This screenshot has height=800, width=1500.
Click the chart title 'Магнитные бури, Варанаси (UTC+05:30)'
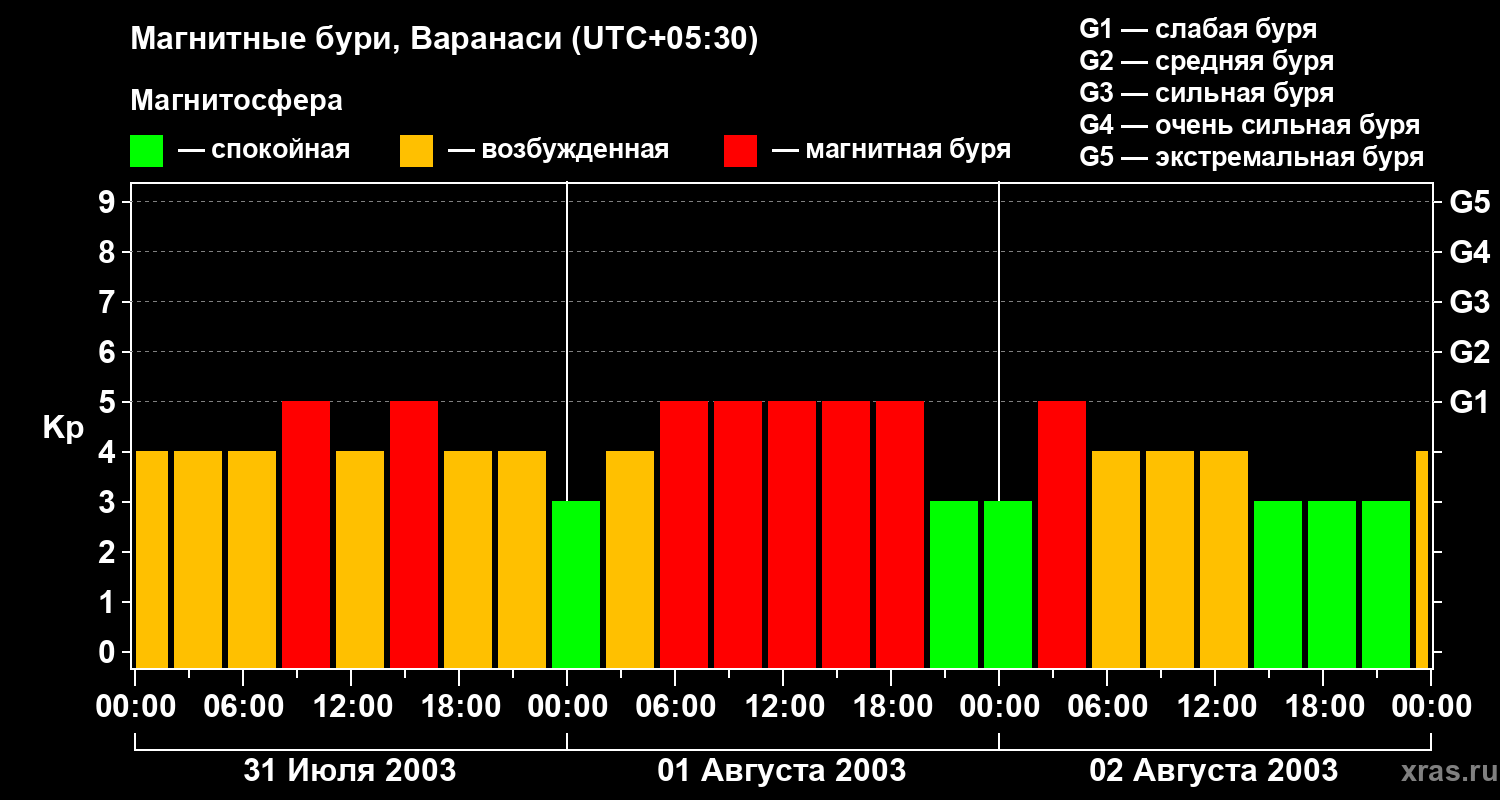coord(445,39)
